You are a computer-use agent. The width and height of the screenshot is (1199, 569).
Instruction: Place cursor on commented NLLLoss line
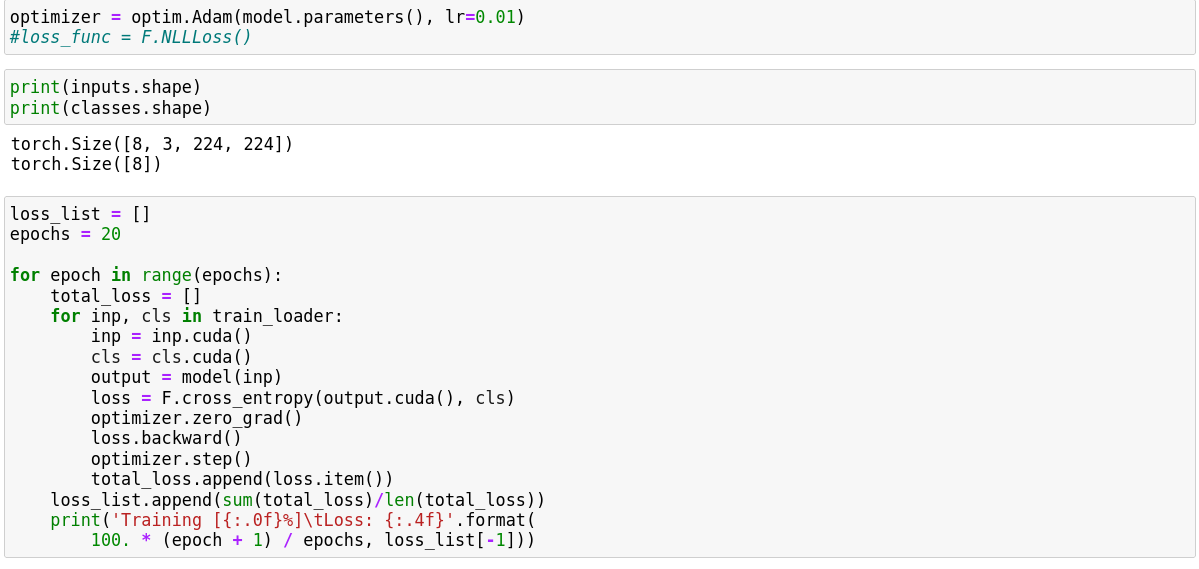click(131, 37)
